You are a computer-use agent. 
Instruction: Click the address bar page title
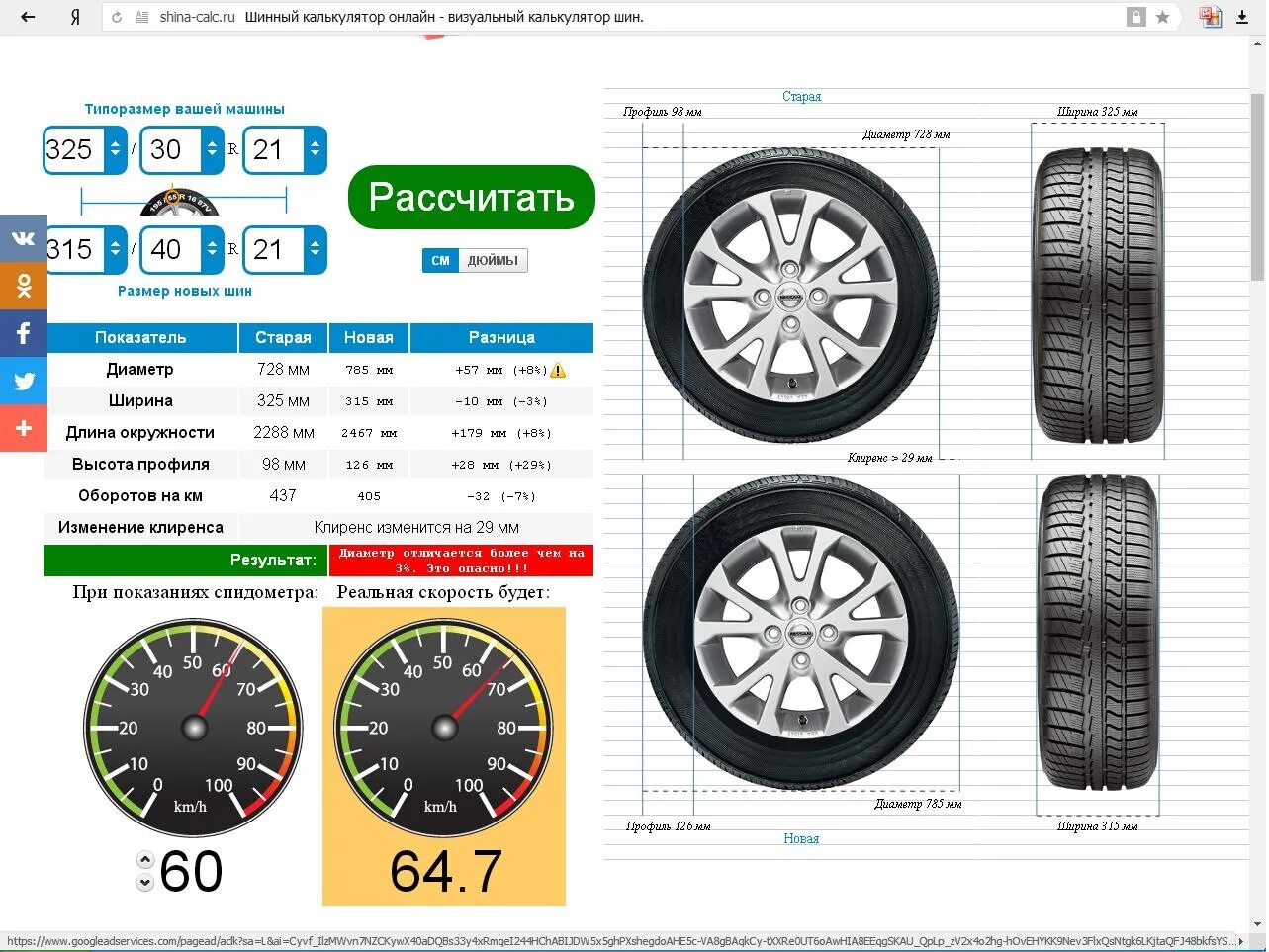pyautogui.click(x=444, y=17)
